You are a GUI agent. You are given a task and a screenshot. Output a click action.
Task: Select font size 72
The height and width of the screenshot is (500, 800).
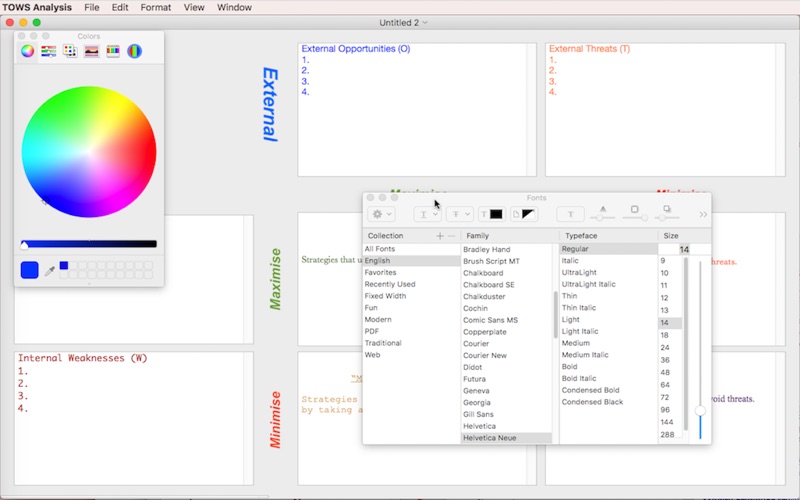coord(670,397)
